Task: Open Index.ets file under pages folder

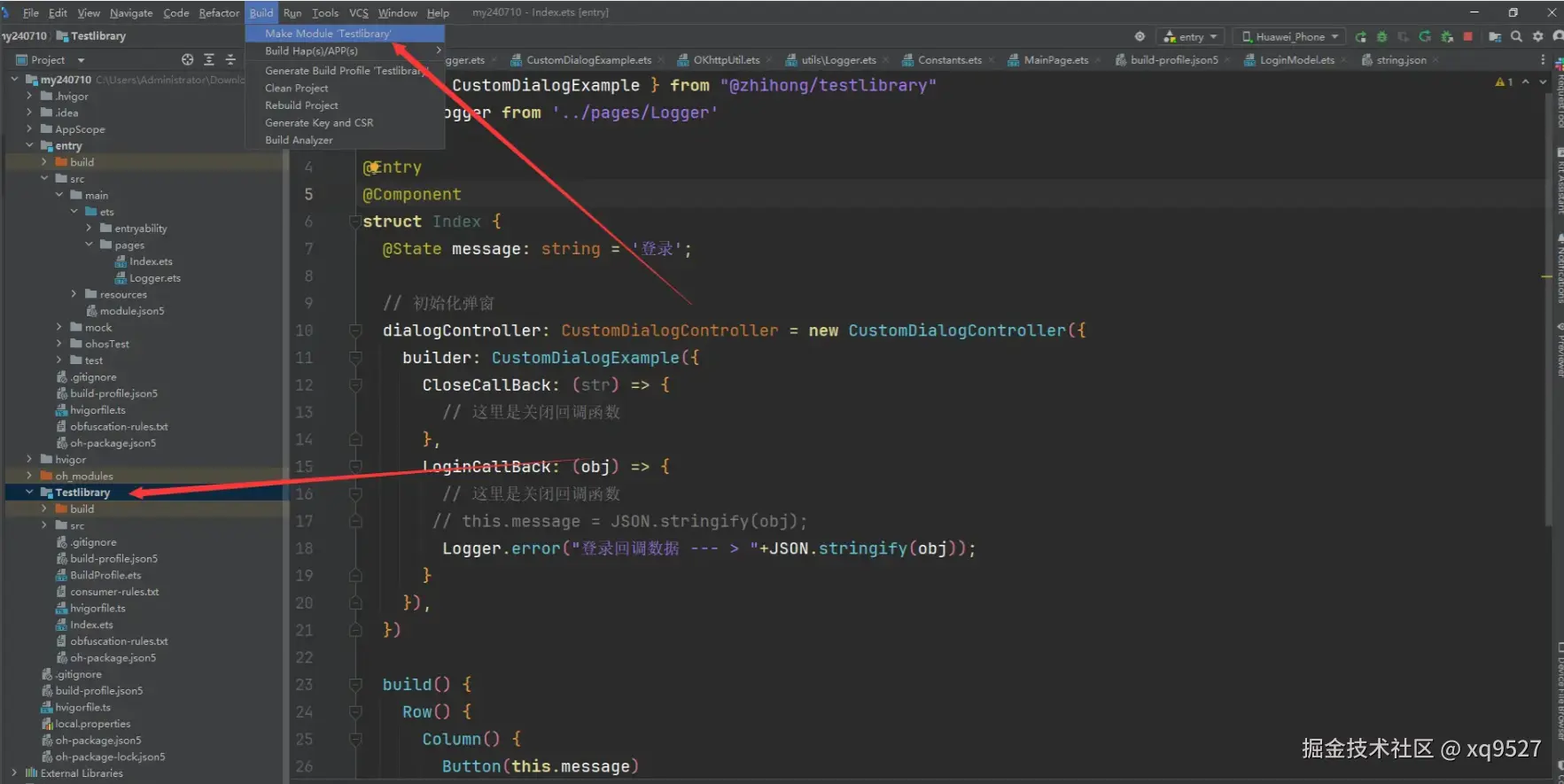Action: [x=151, y=261]
